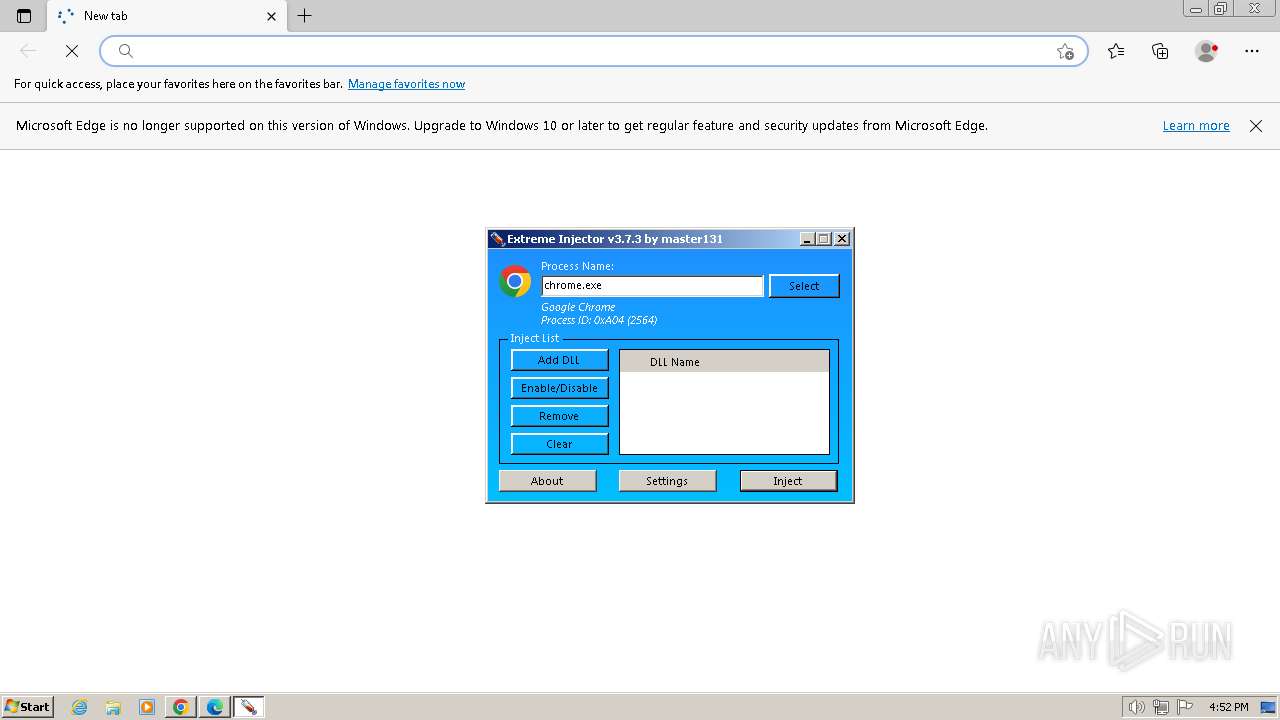Close the New tab in Edge
The image size is (1280, 720).
tap(271, 16)
